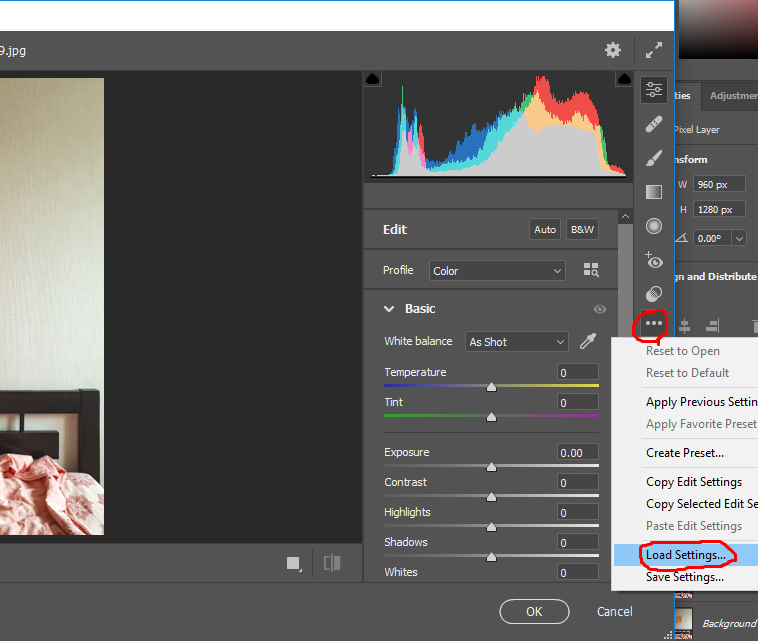
Task: Open White balance As Shot dropdown
Action: (x=516, y=342)
